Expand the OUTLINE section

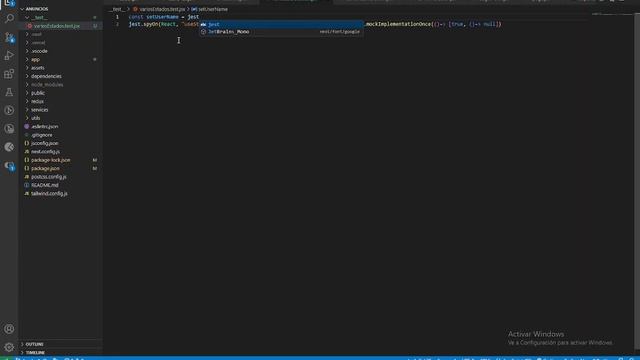[x=35, y=344]
